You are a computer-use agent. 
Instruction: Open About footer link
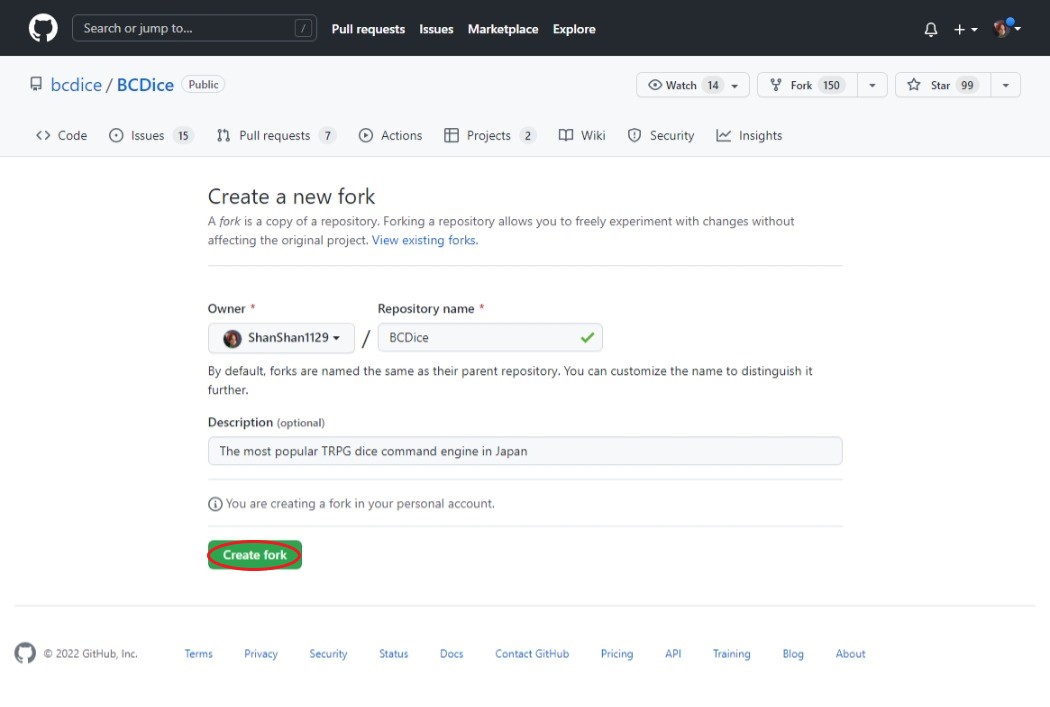click(x=850, y=653)
